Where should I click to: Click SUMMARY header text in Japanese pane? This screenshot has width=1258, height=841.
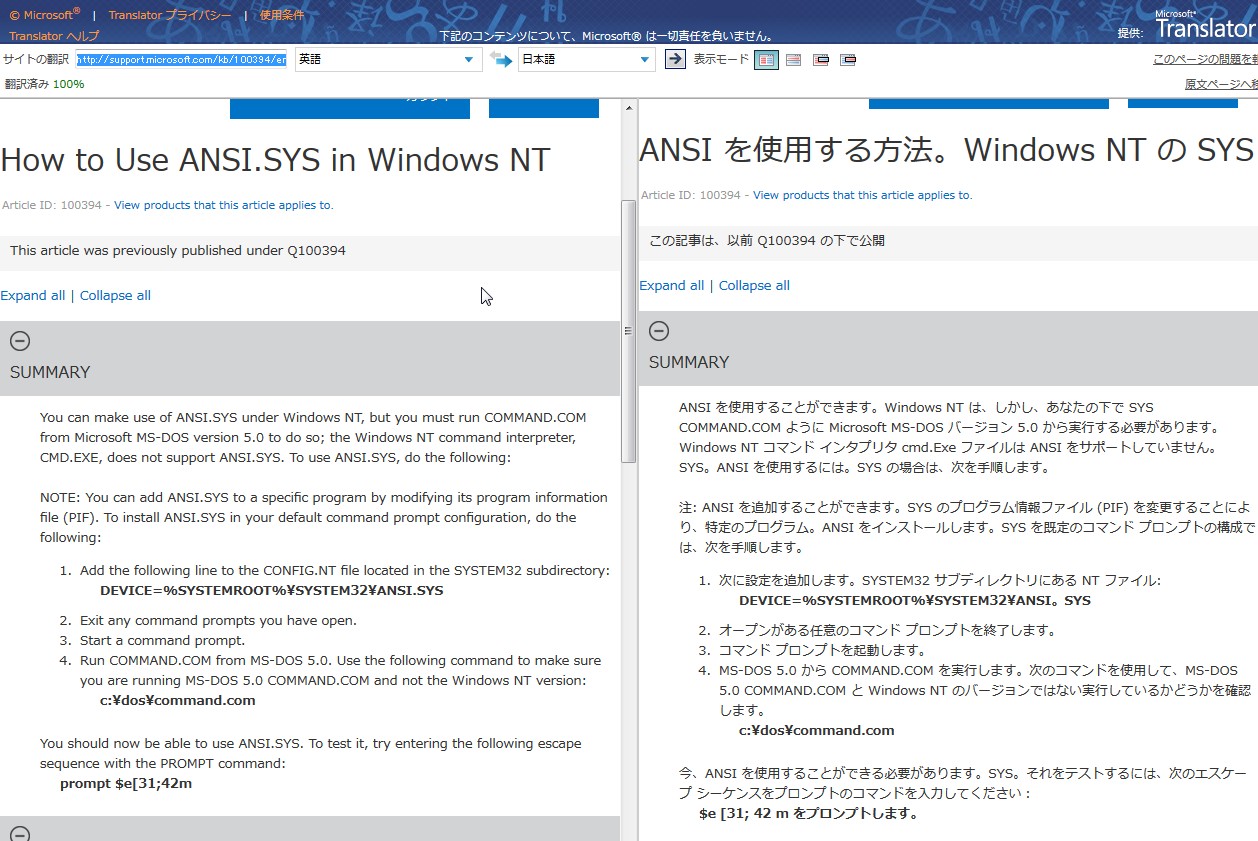[x=689, y=362]
